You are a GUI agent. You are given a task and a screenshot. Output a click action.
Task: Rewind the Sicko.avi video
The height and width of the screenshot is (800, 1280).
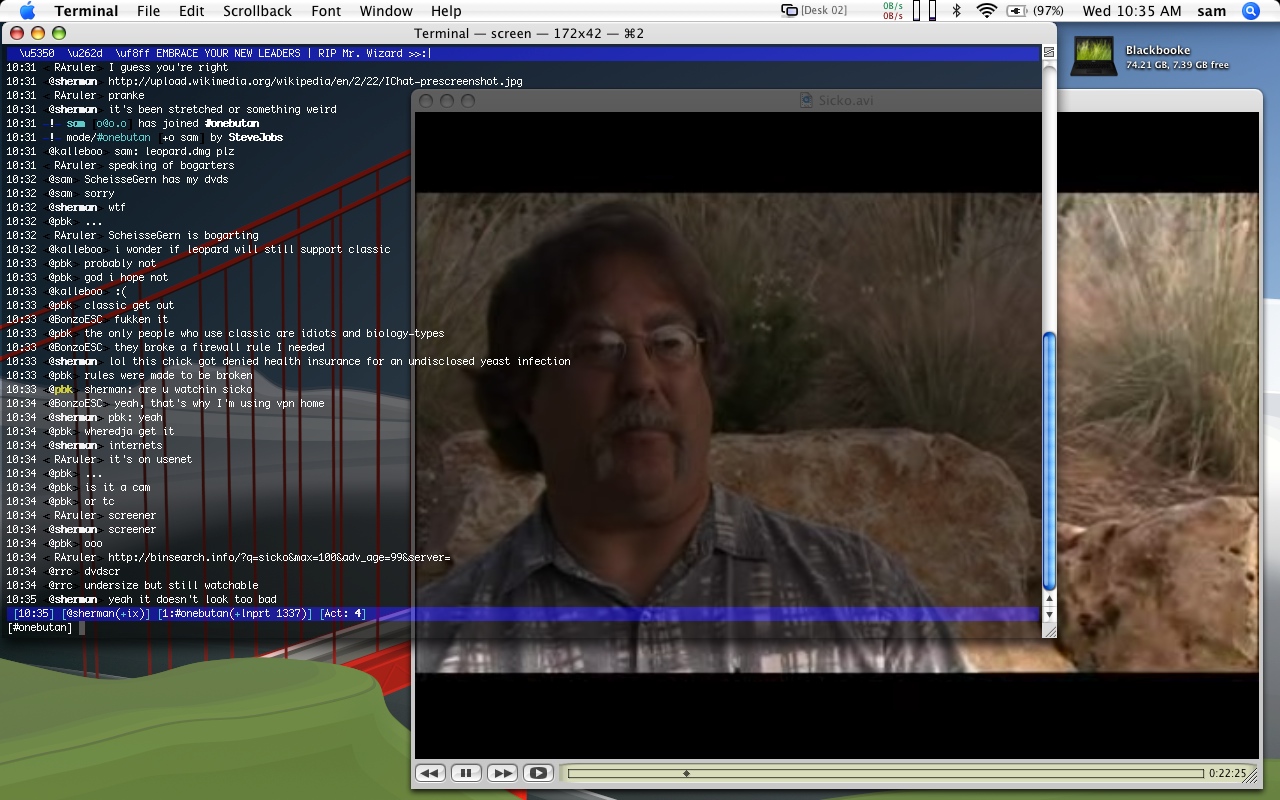pyautogui.click(x=430, y=773)
